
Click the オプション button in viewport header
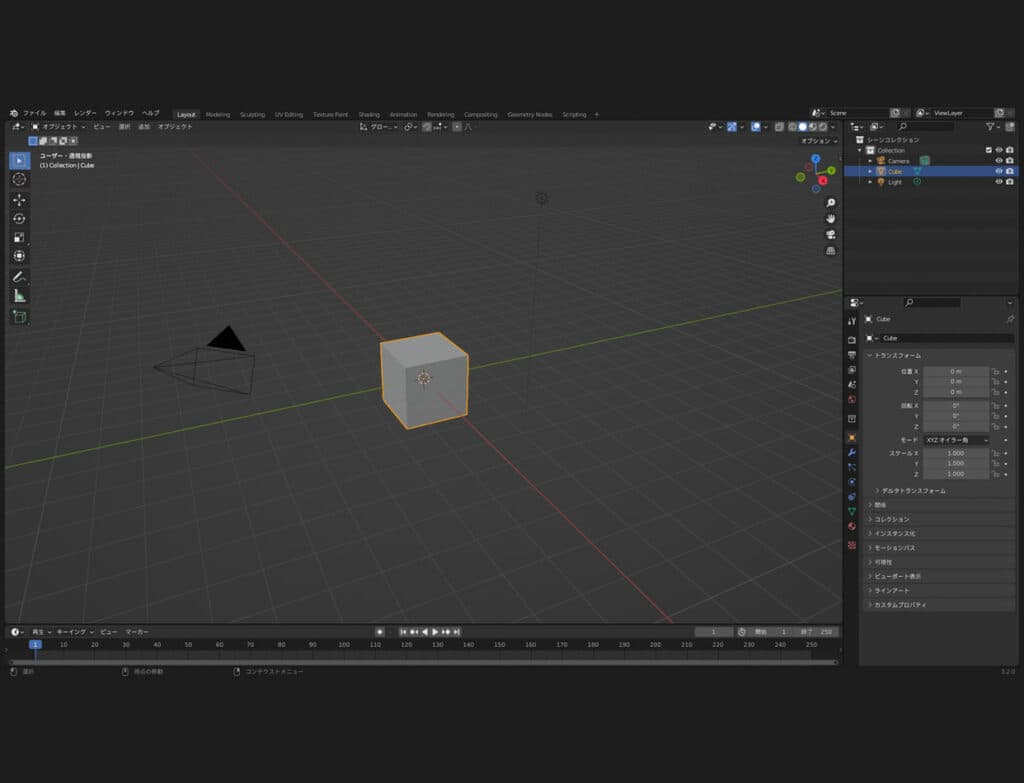pos(817,141)
